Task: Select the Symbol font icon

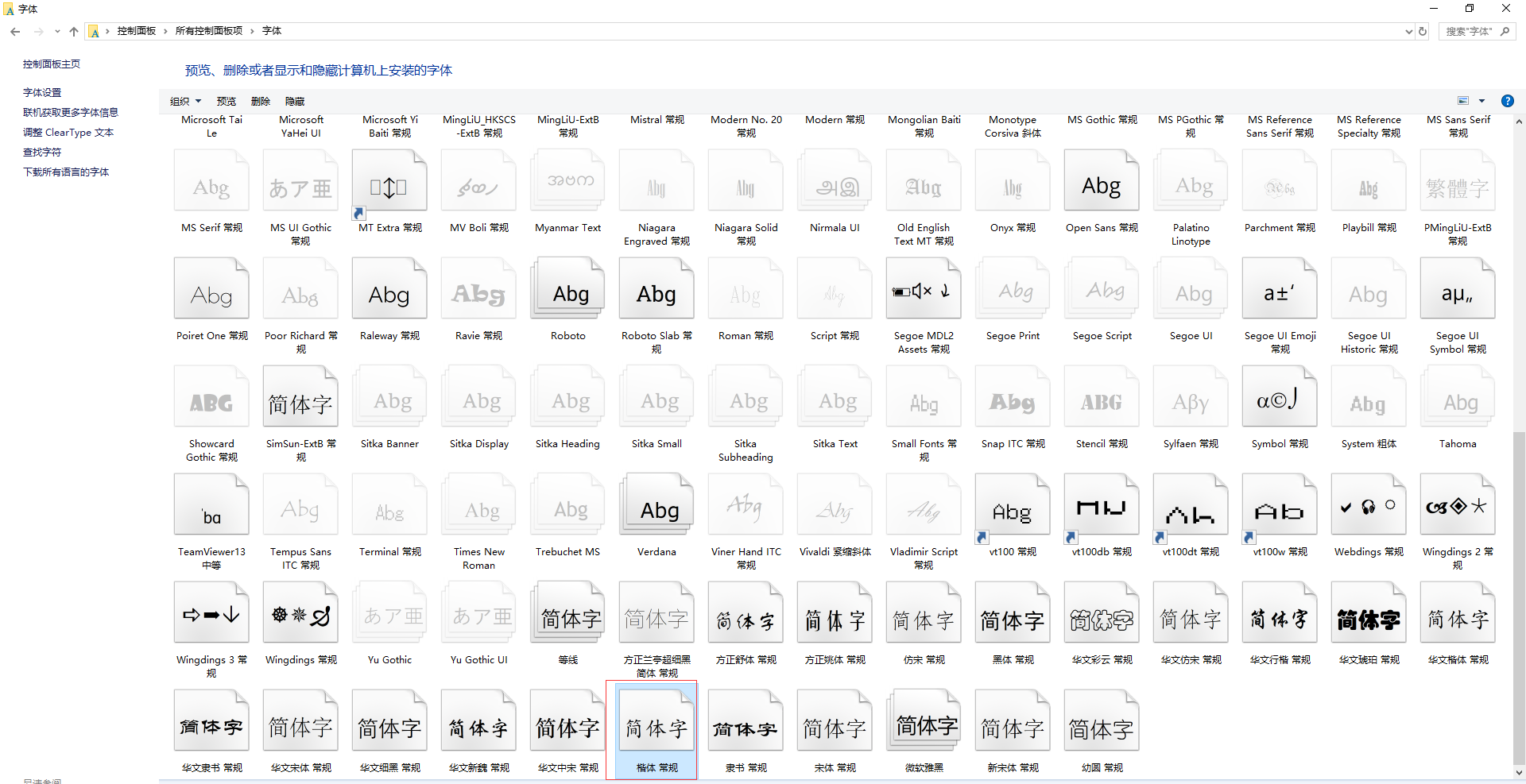Action: tap(1280, 397)
